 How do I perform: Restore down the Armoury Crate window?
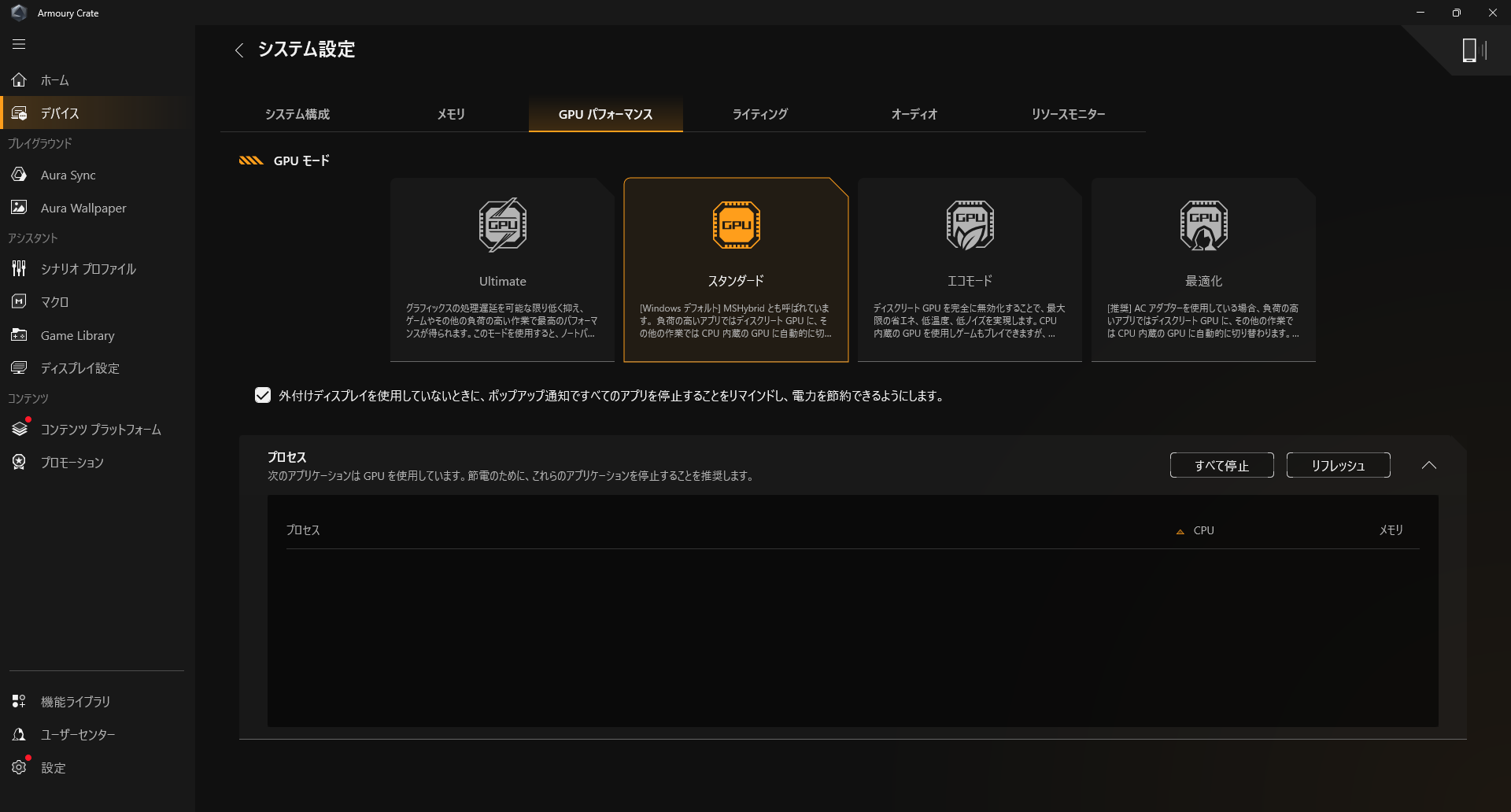tap(1457, 13)
